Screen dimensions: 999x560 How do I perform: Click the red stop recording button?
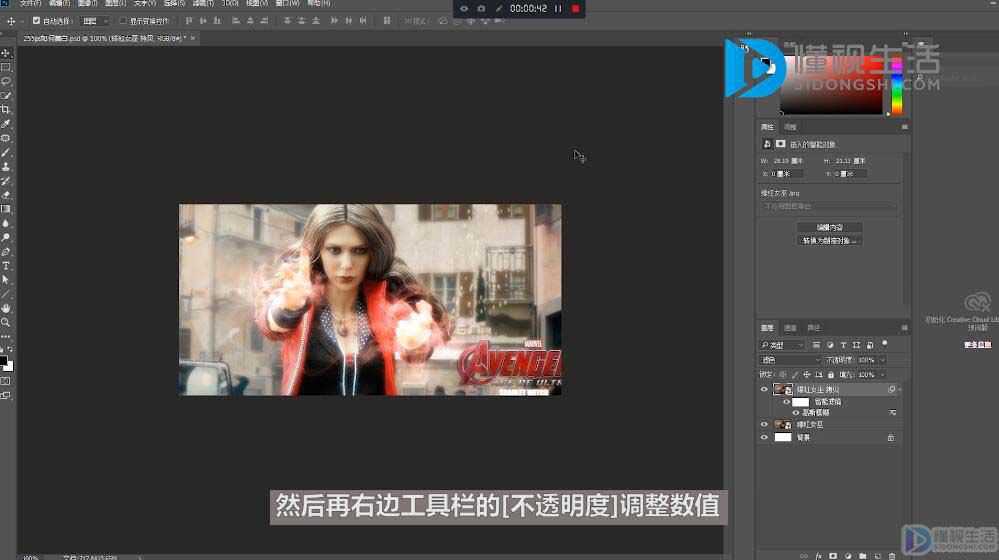pos(575,9)
